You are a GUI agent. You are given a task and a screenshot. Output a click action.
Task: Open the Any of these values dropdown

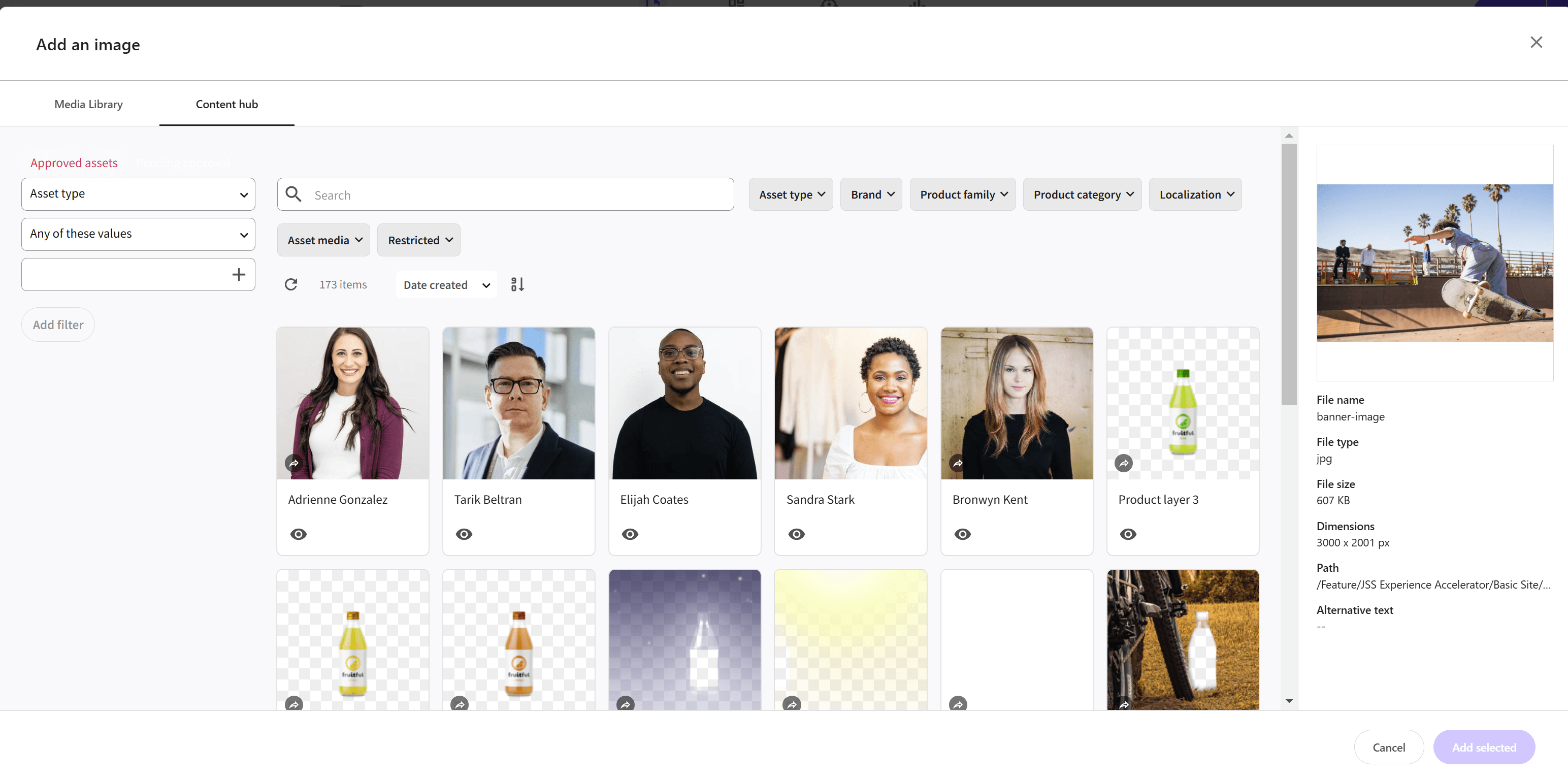click(x=138, y=234)
